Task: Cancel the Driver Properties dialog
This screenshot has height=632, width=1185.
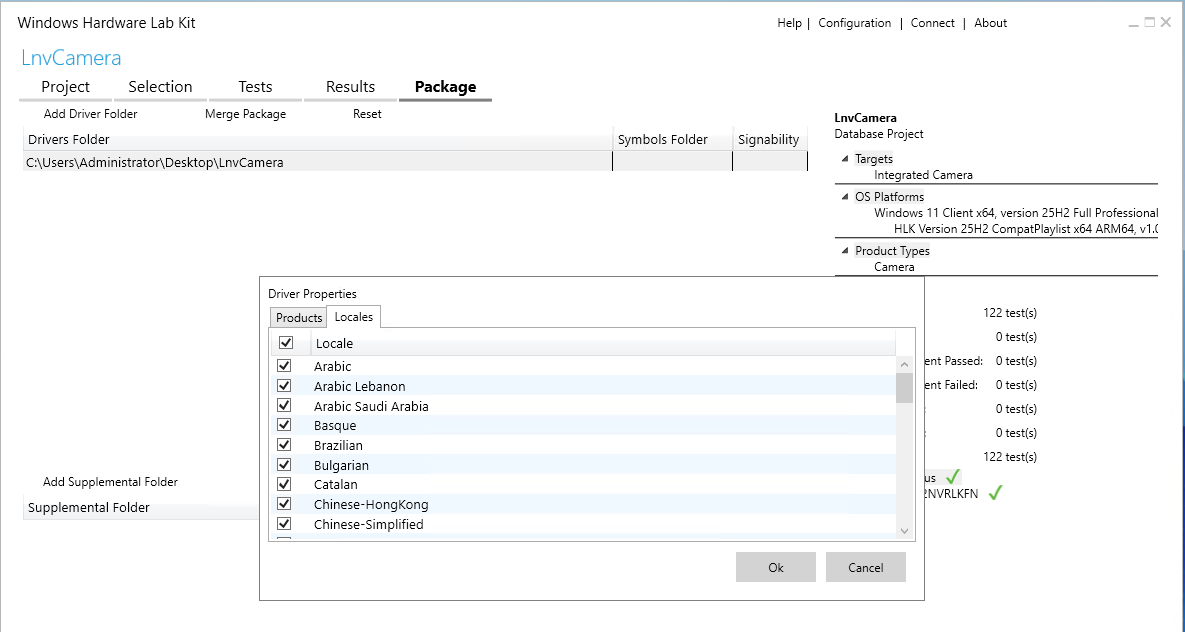Action: [865, 567]
